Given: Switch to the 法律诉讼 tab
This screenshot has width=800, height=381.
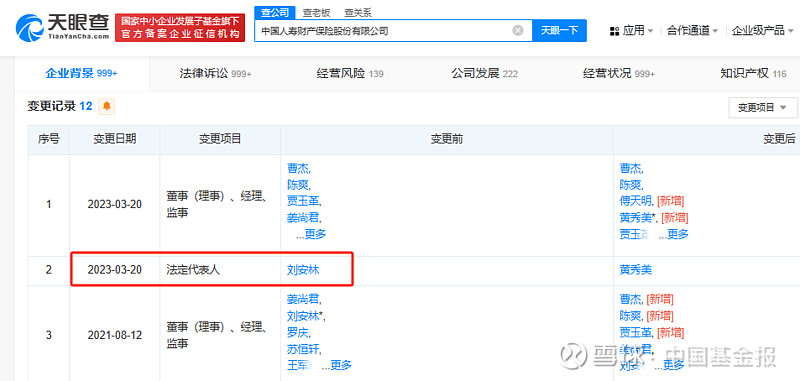Looking at the screenshot, I should [x=215, y=73].
